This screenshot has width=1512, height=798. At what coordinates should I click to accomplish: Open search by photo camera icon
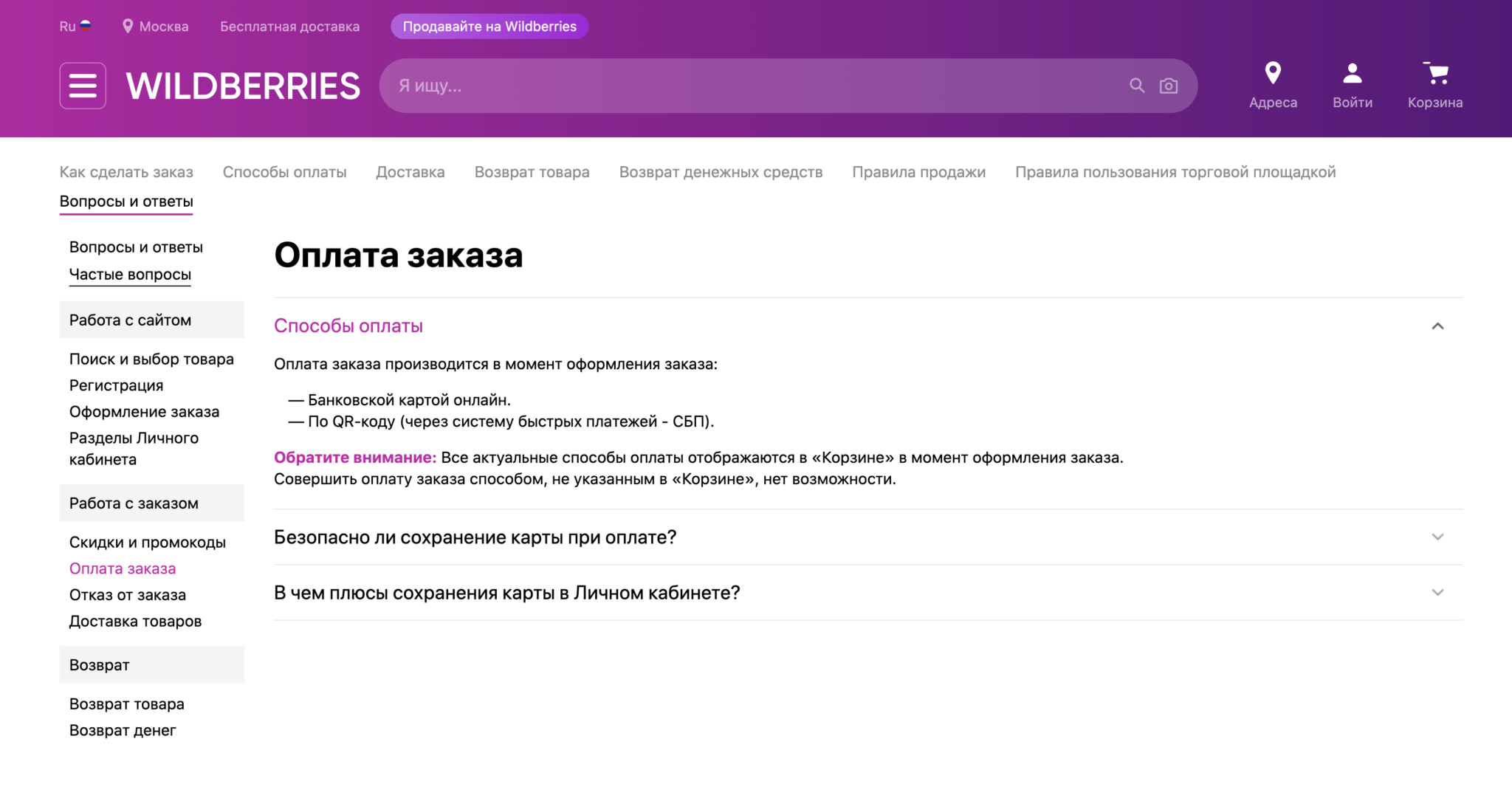(1169, 86)
